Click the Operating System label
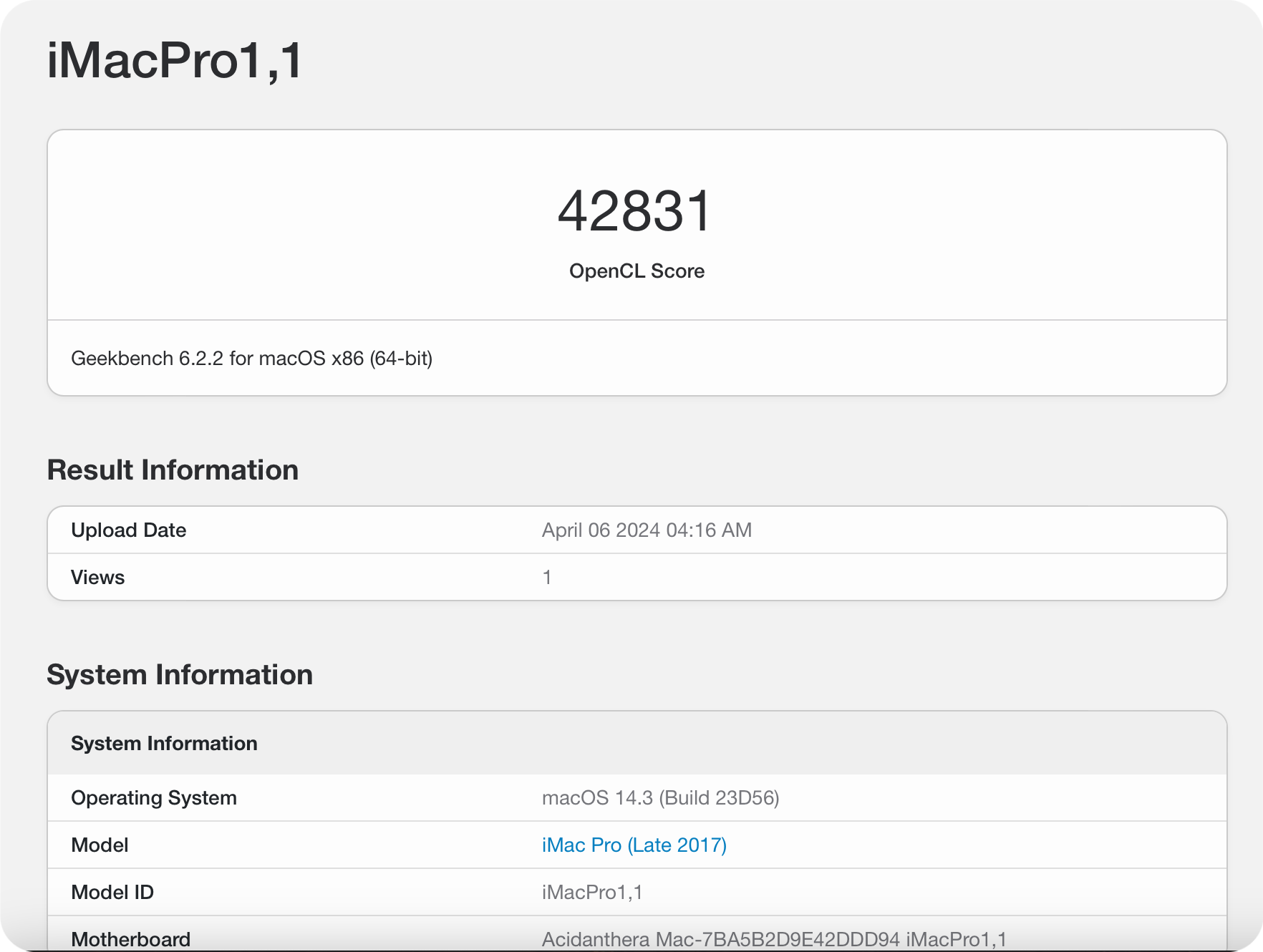This screenshot has height=952, width=1263. [154, 797]
